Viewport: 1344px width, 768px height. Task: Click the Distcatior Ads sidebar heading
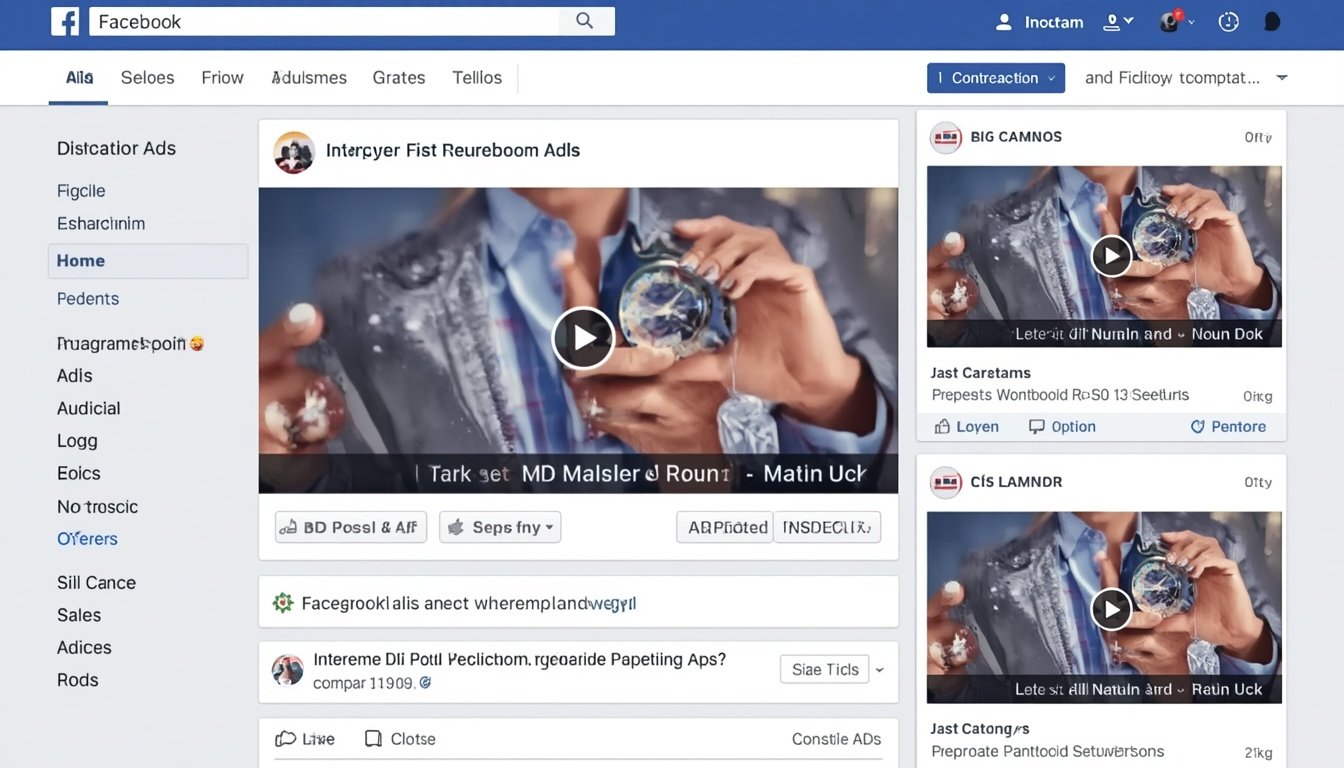pos(116,148)
